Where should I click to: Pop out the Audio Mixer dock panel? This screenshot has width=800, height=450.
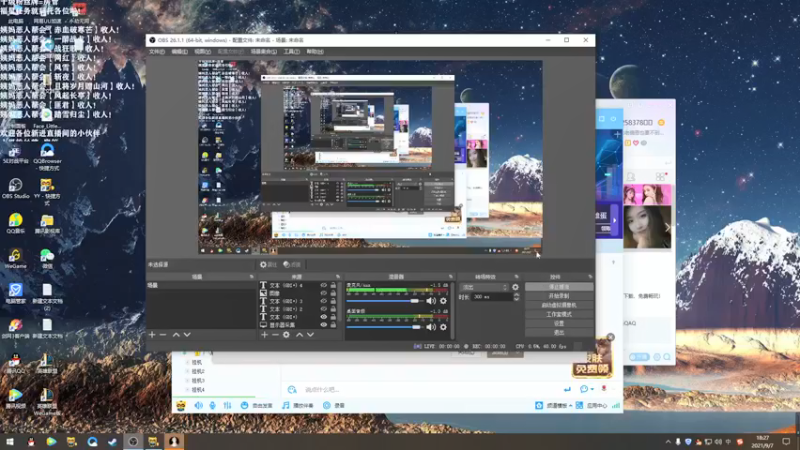[451, 277]
